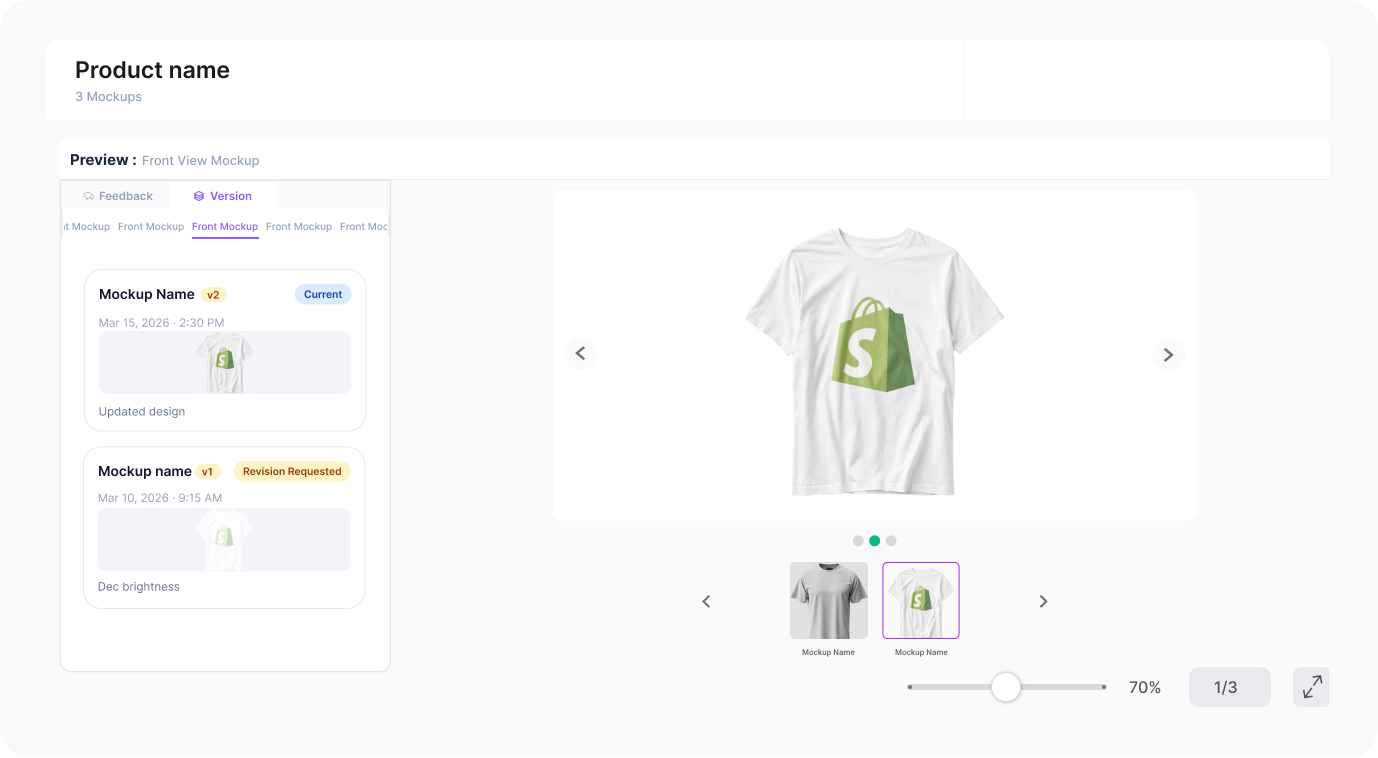This screenshot has width=1378, height=758.
Task: Click the Revision Requested badge
Action: 292,471
